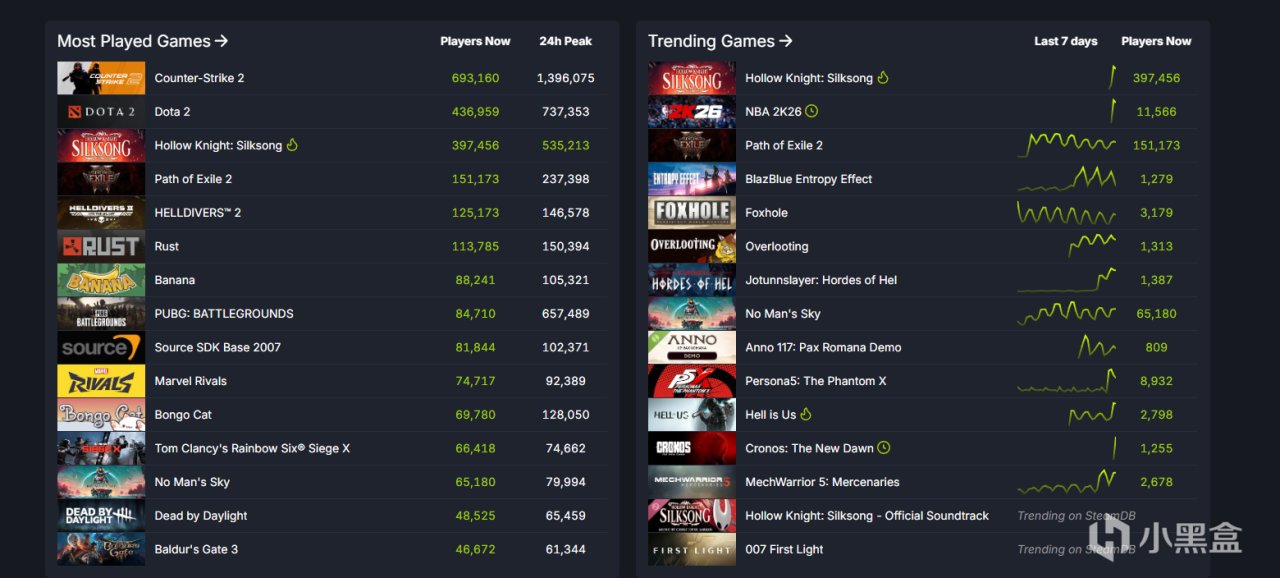Click the Bongo Cat thumbnail
The height and width of the screenshot is (578, 1280).
click(x=101, y=415)
